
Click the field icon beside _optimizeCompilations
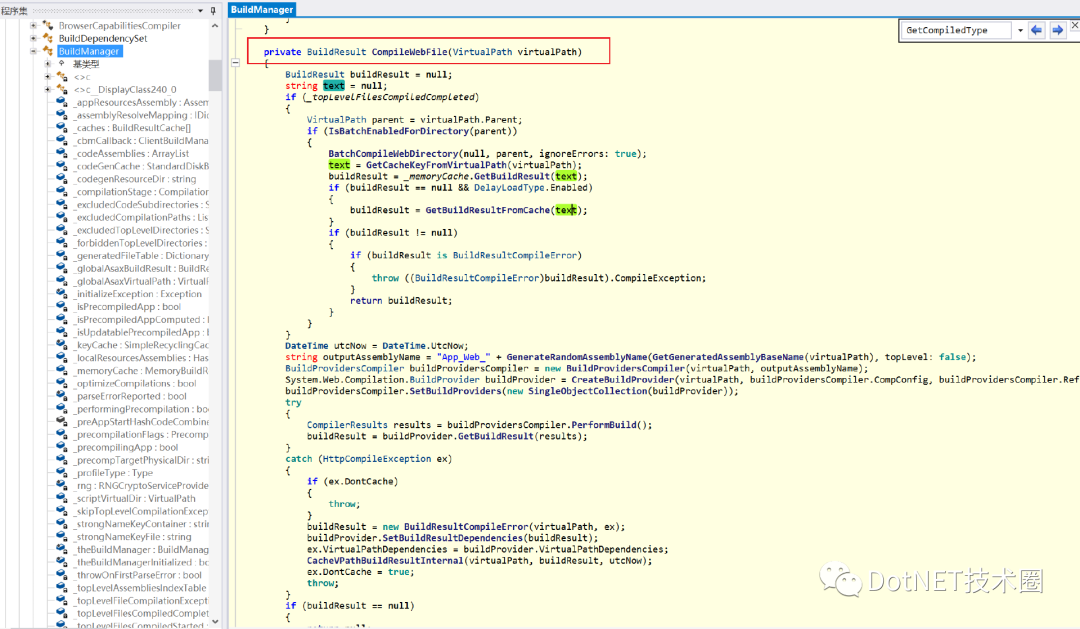[x=62, y=384]
